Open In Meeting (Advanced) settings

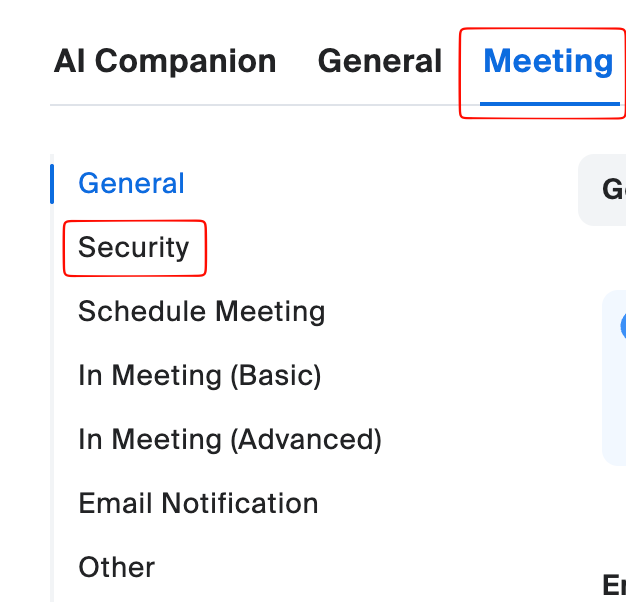point(230,440)
